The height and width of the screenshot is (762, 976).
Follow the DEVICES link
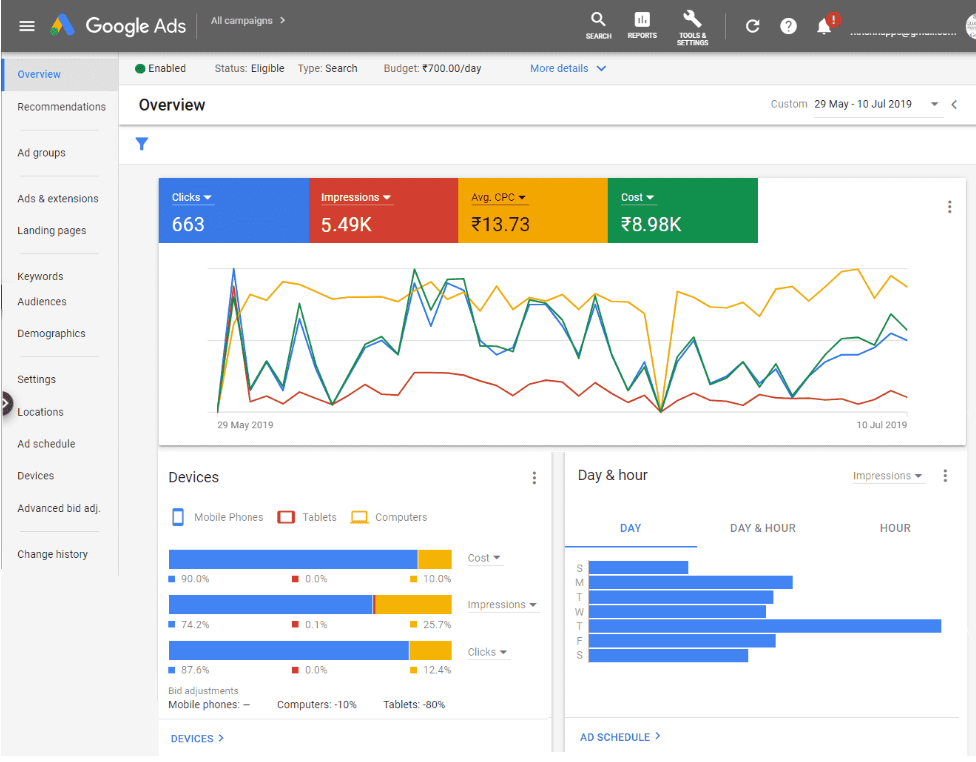[197, 738]
